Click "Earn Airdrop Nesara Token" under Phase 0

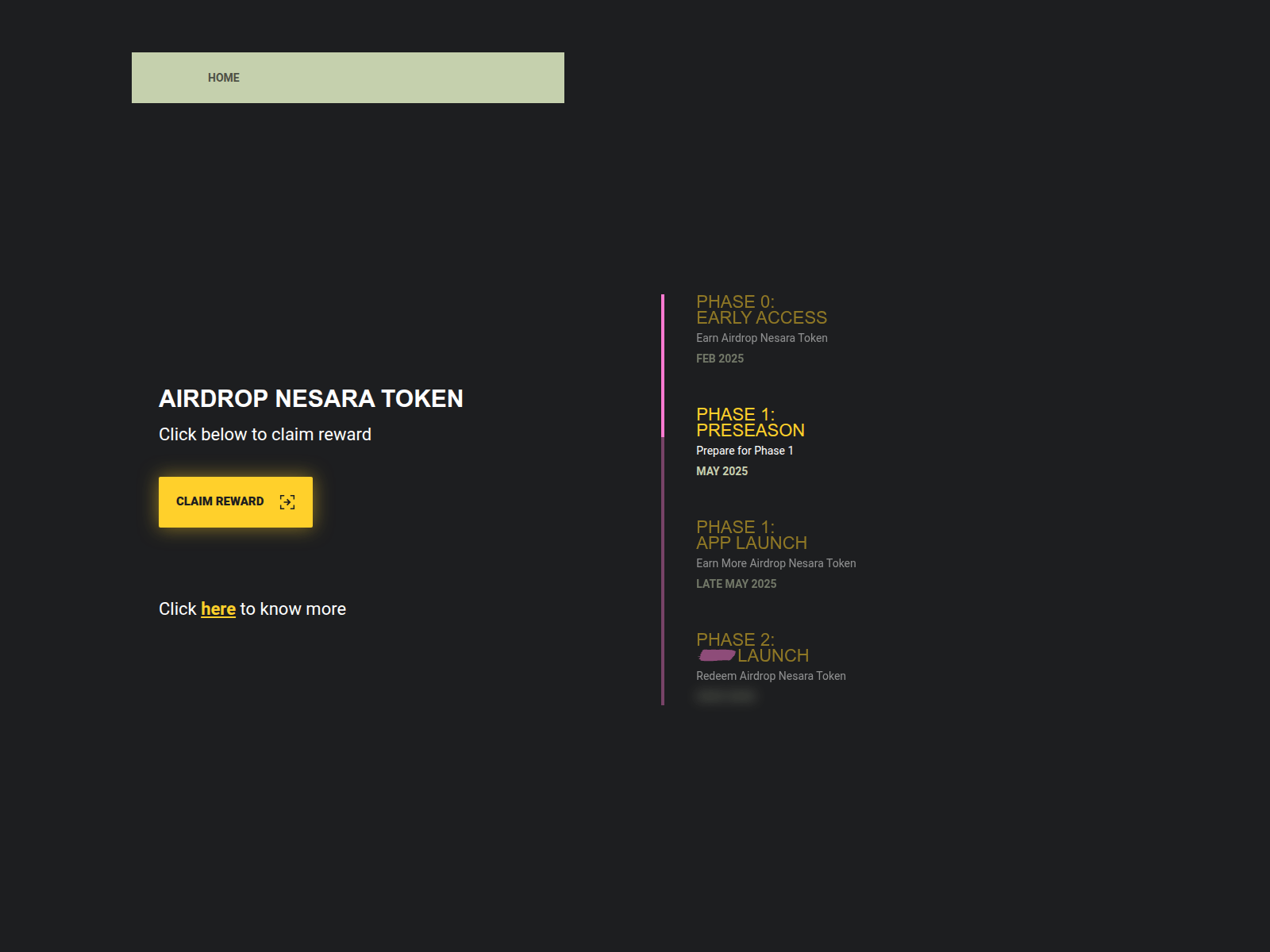pos(761,337)
